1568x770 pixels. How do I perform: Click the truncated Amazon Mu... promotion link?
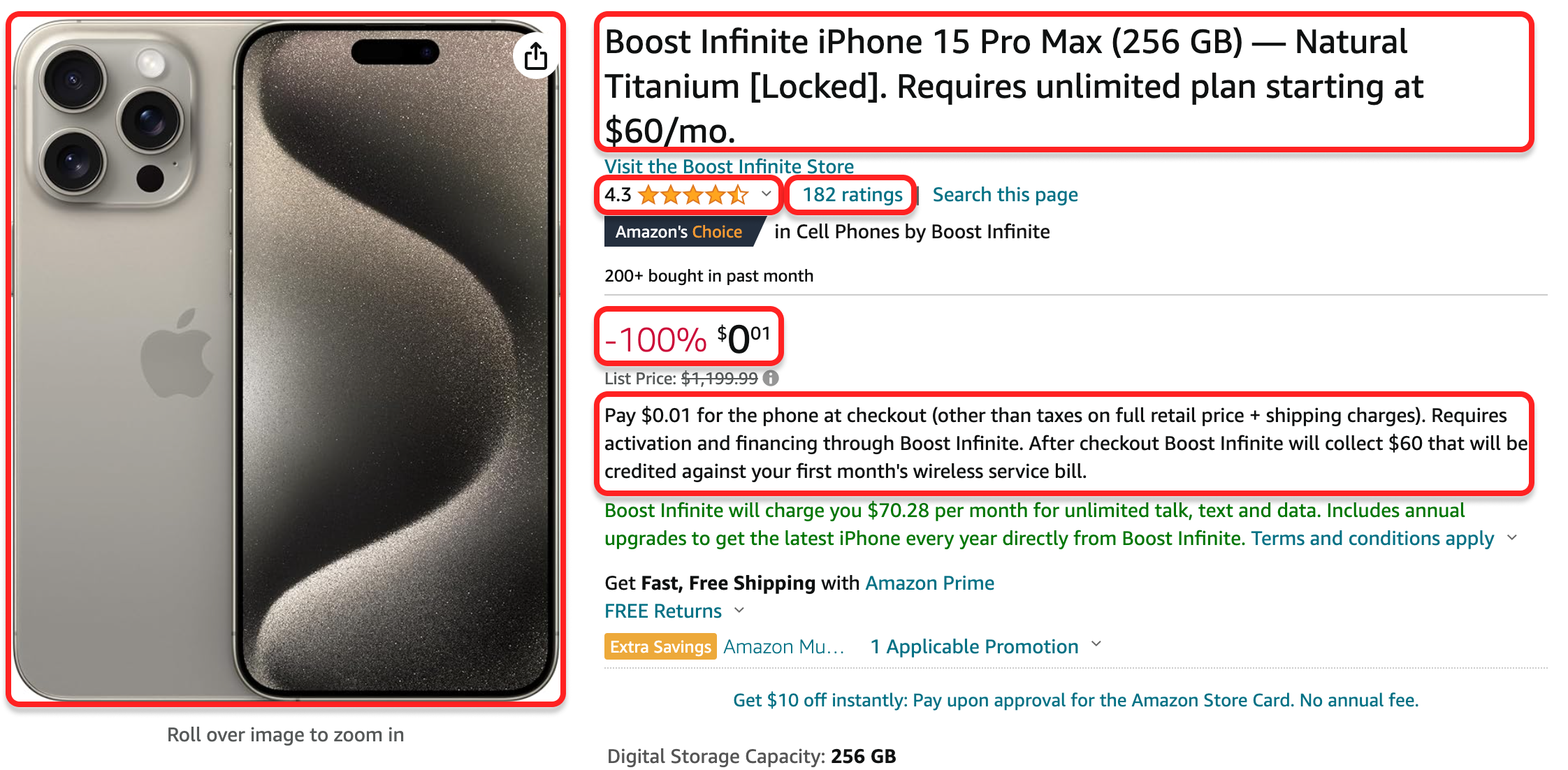click(x=783, y=646)
